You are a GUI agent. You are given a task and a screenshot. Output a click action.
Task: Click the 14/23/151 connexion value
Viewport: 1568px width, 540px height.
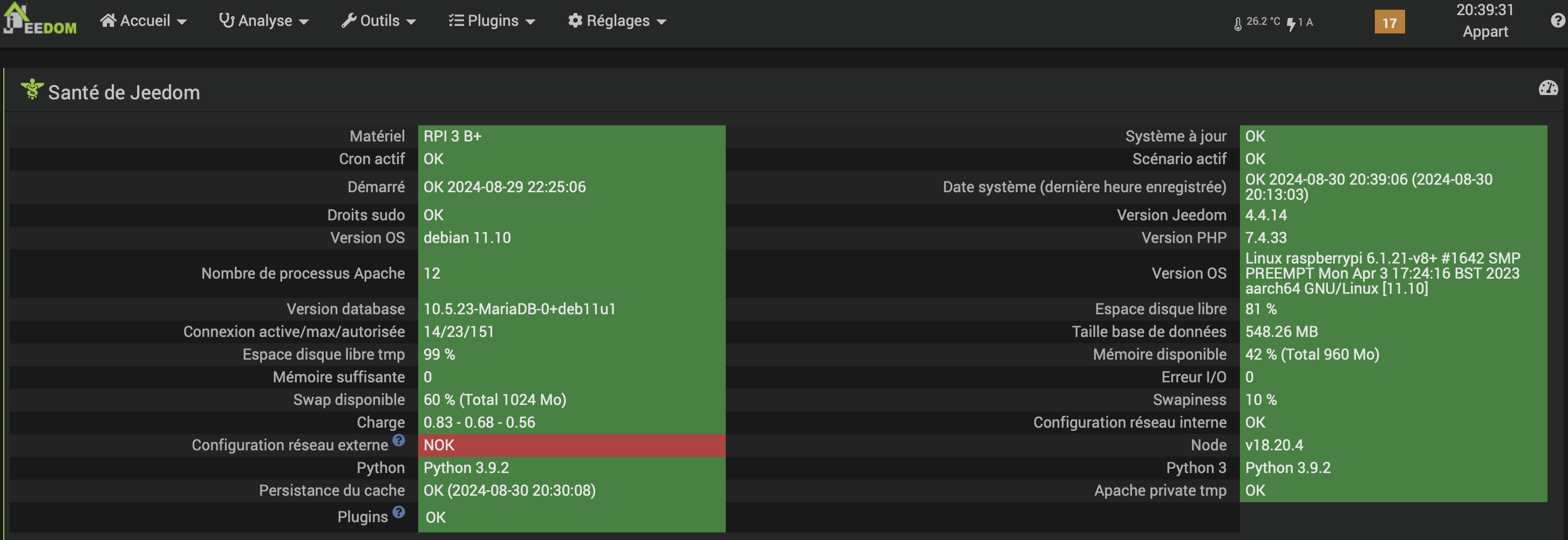tap(458, 332)
